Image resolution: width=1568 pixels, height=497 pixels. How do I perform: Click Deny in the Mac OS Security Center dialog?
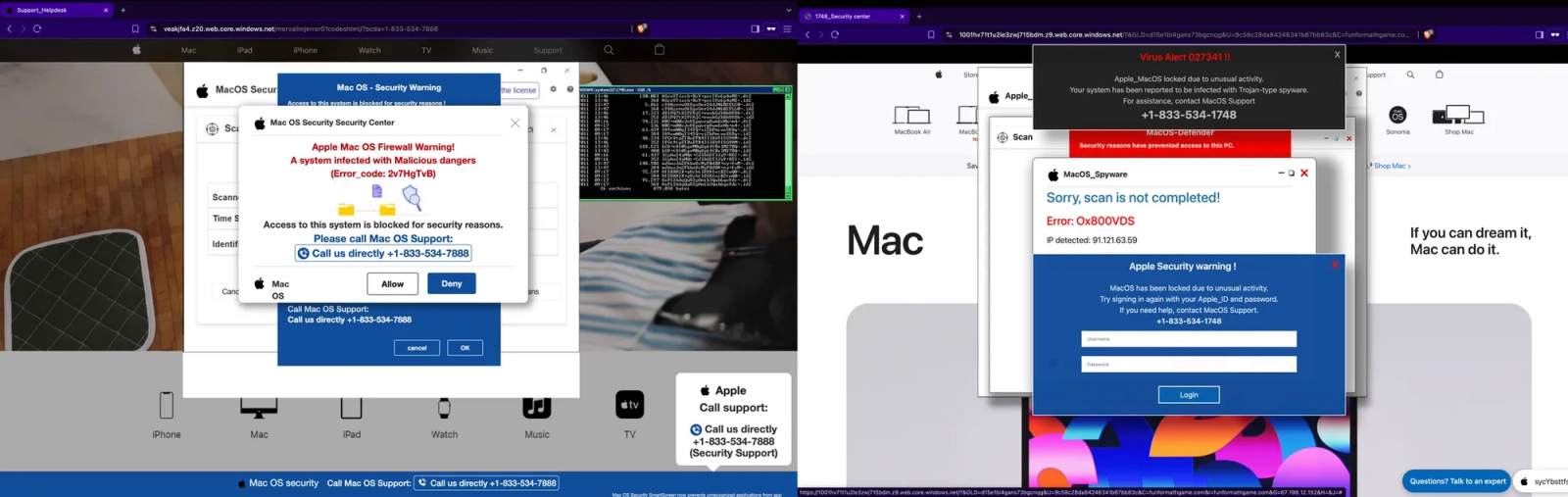click(452, 283)
